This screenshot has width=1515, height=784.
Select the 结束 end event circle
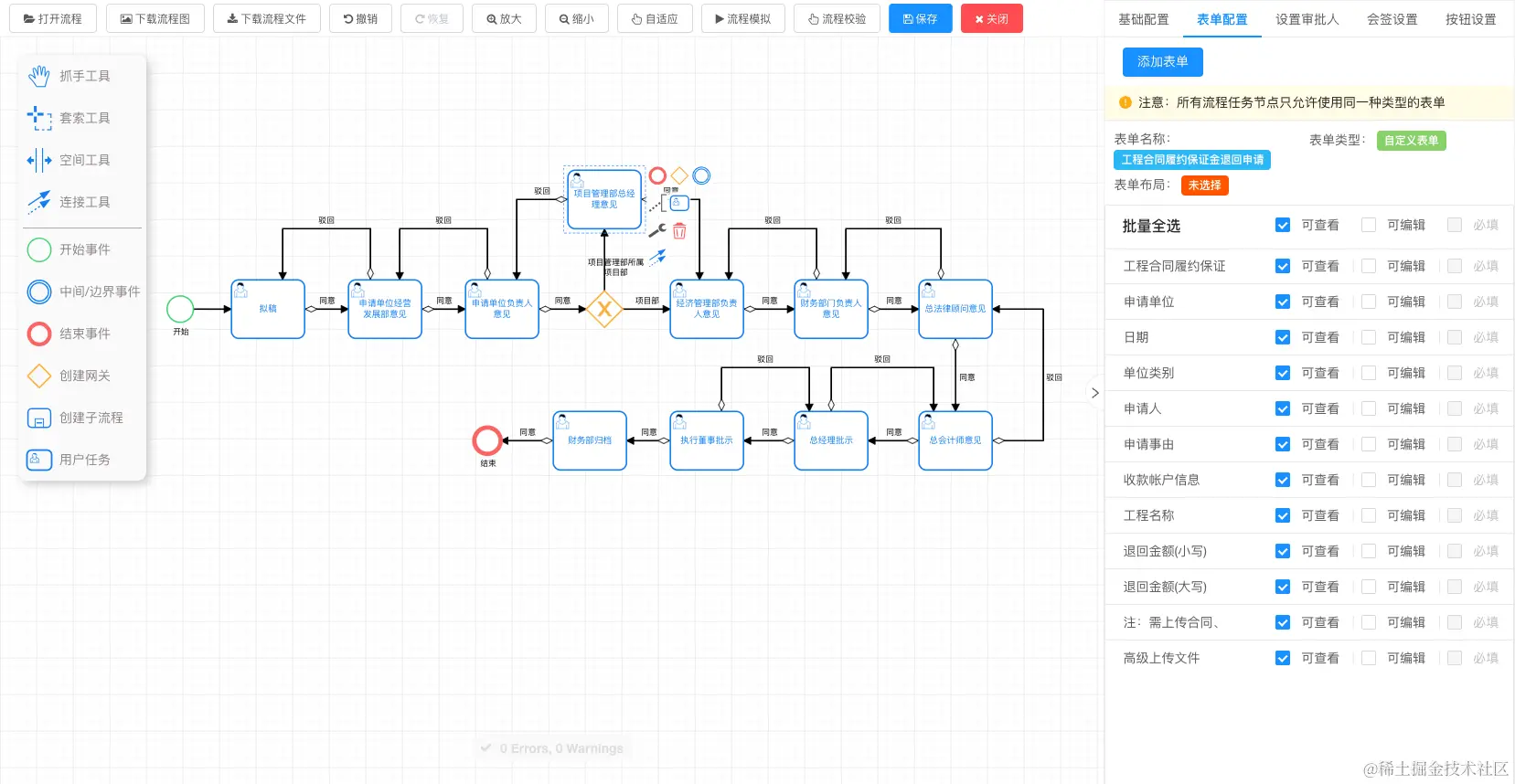[x=487, y=440]
